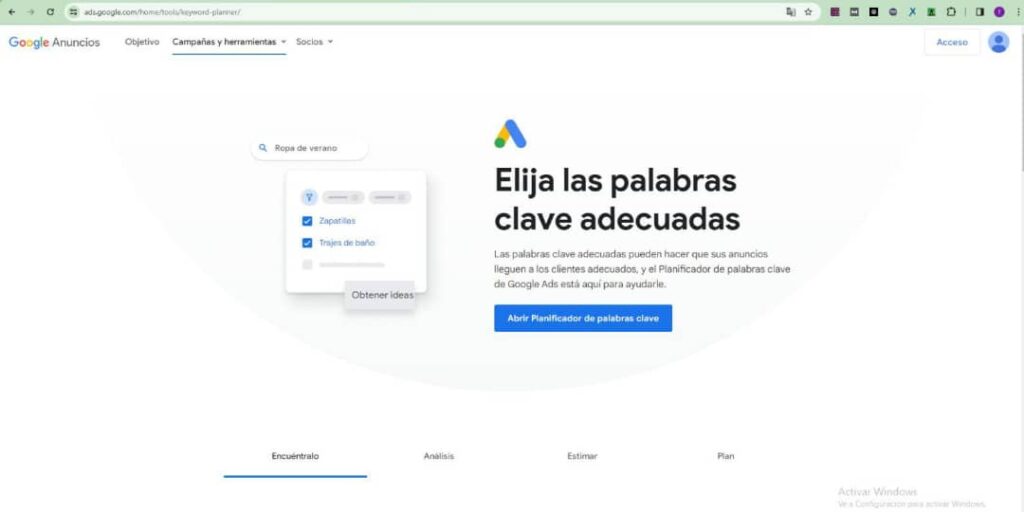This screenshot has width=1024, height=512.
Task: Open site information icon in address bar
Action: tap(74, 12)
